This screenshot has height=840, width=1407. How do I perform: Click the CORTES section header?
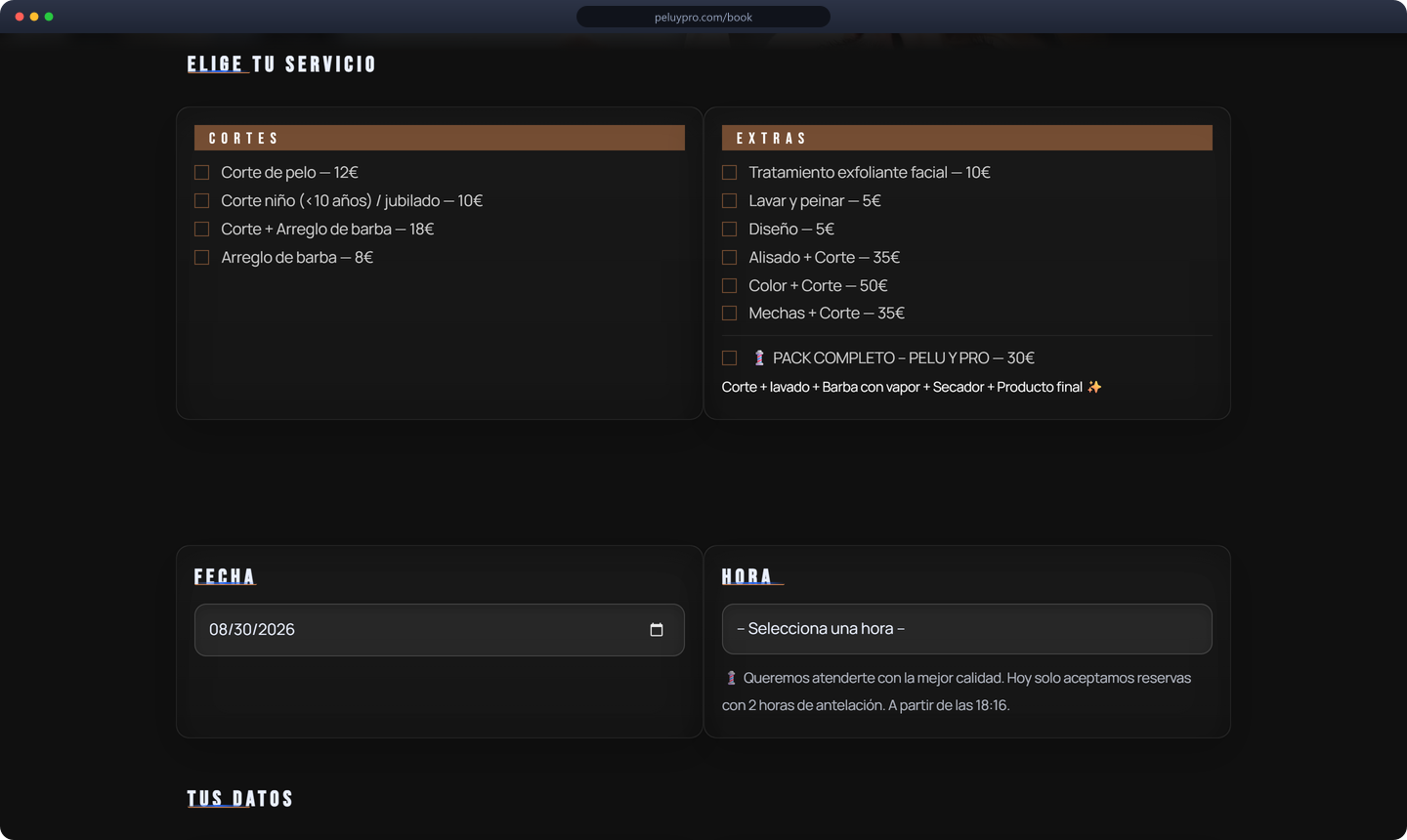point(440,138)
